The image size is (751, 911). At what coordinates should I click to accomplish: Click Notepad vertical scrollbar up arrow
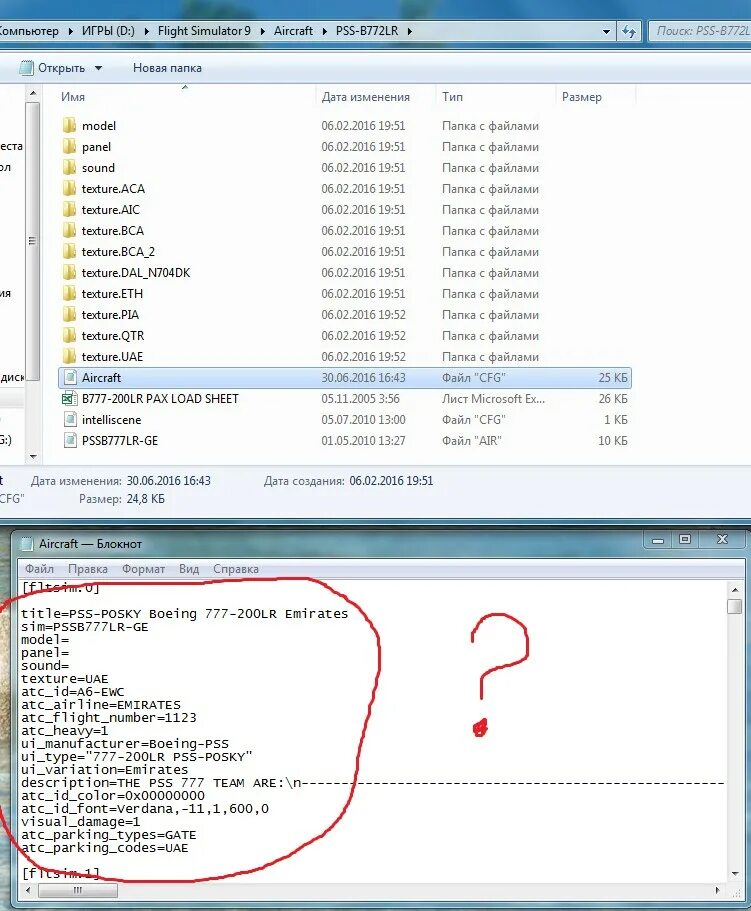[735, 590]
